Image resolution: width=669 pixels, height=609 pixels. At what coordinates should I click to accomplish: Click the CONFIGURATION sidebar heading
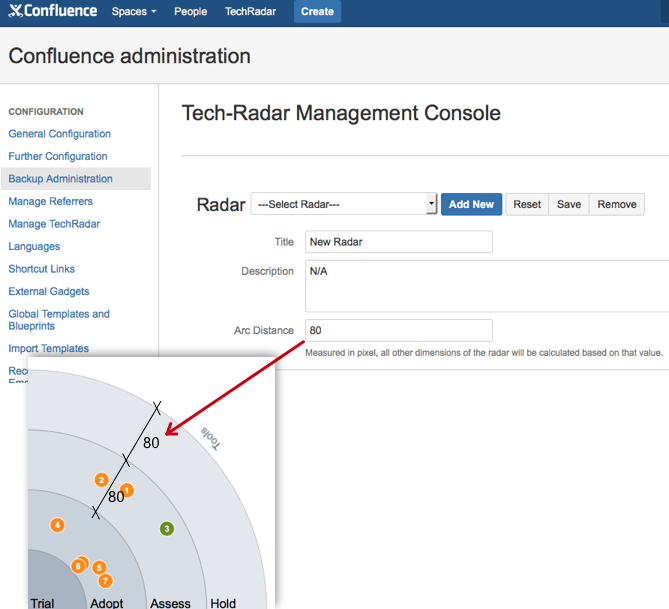click(x=46, y=111)
